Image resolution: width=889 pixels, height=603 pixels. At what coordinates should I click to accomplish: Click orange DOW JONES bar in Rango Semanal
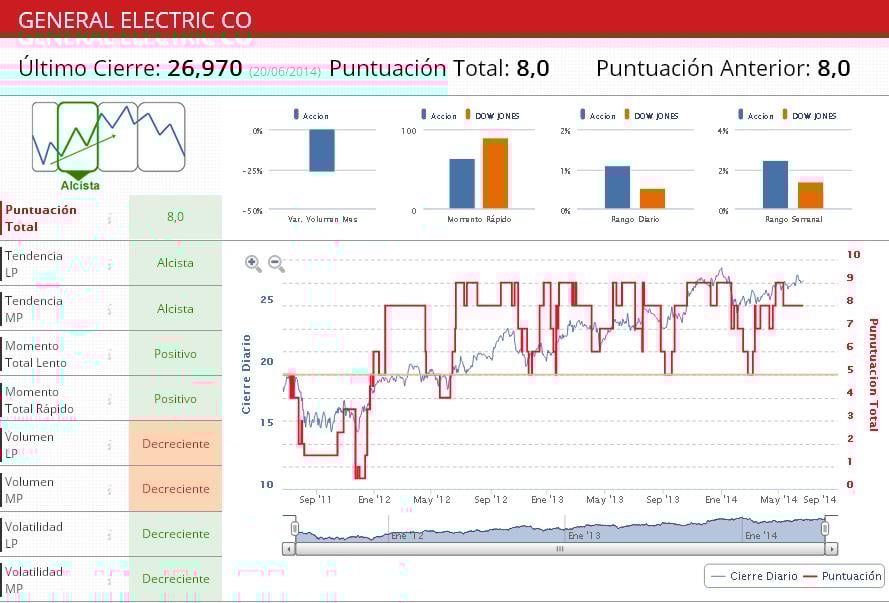810,196
